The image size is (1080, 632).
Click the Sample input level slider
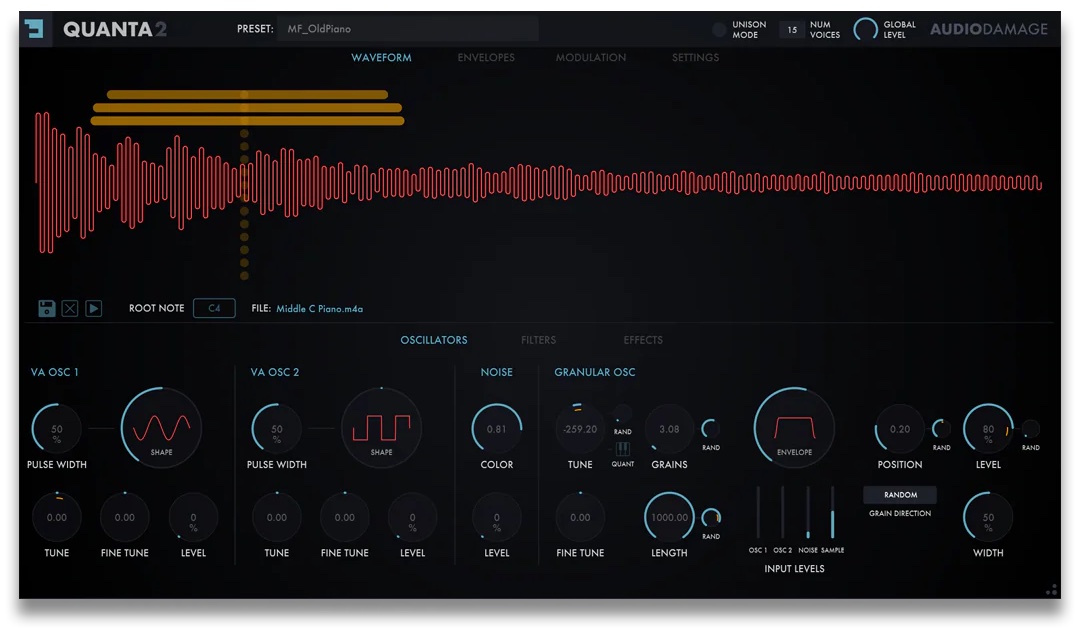pyautogui.click(x=832, y=514)
